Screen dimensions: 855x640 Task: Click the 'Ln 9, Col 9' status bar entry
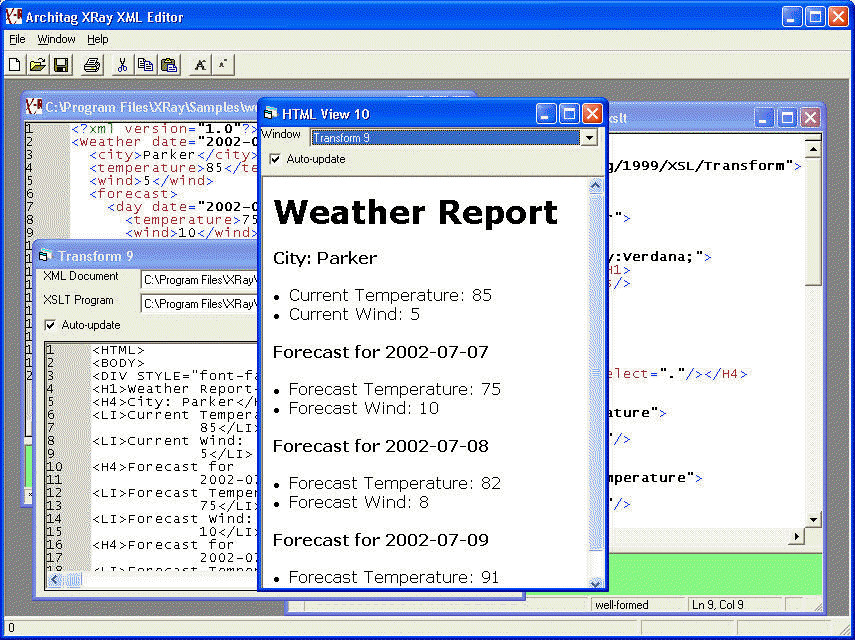(718, 605)
